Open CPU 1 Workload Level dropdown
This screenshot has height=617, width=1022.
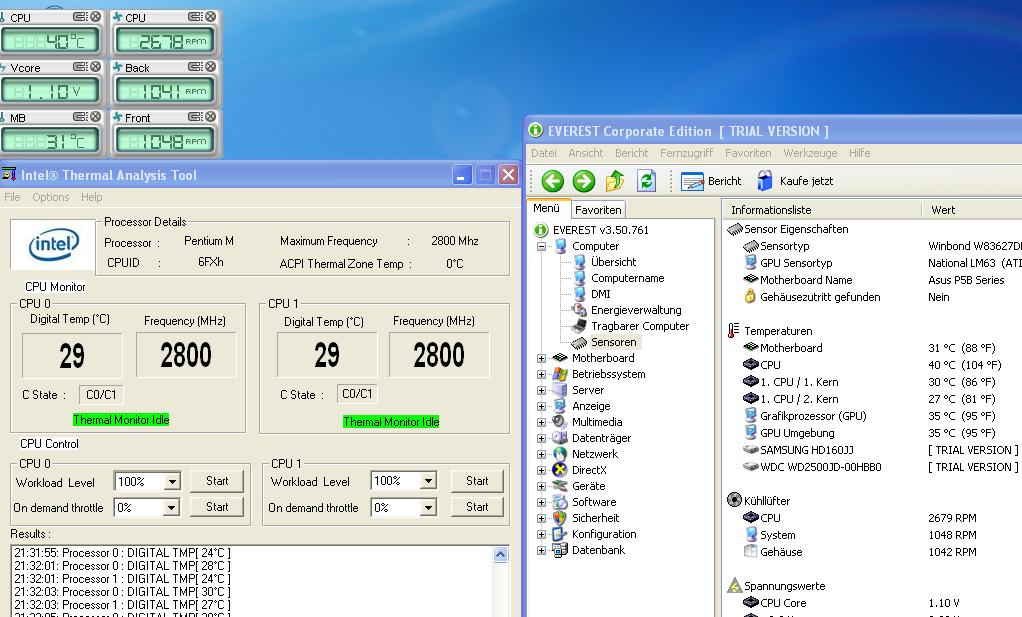click(428, 481)
